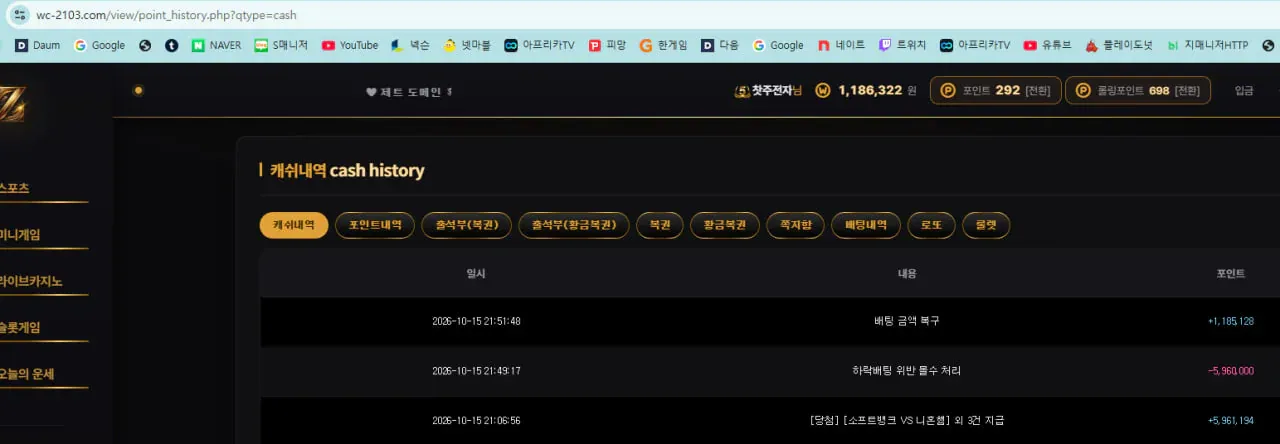
Task: Click the level badge beside 찻주전자님
Action: tap(742, 91)
